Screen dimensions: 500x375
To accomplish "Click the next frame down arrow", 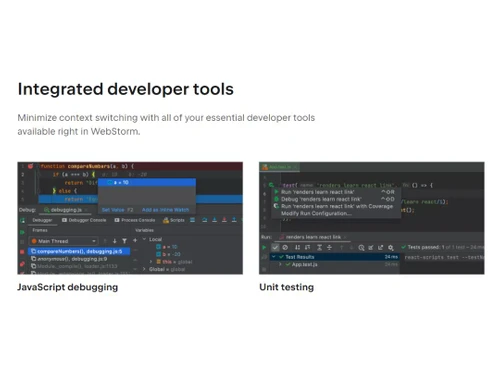I will point(115,241).
